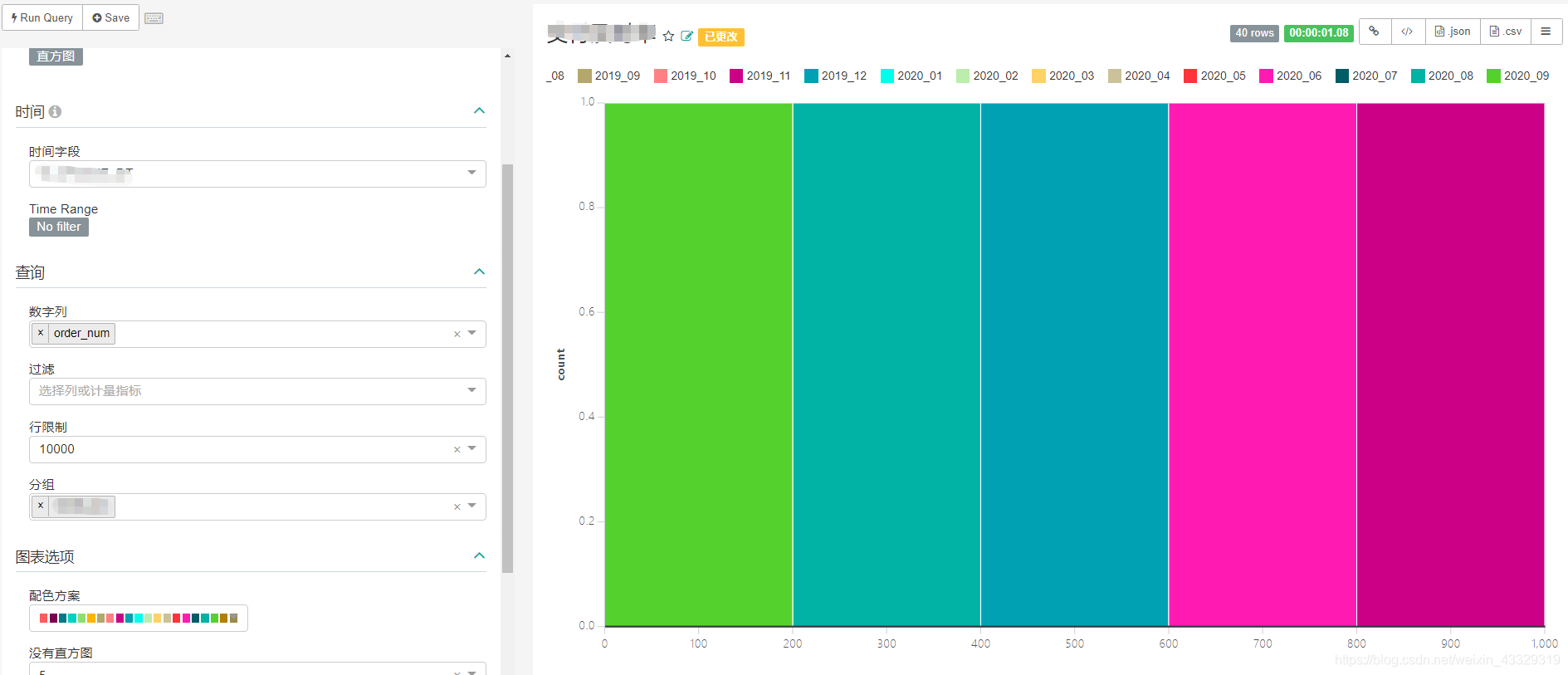Image resolution: width=1568 pixels, height=675 pixels.
Task: Click the left panel vertical scrollbar
Action: pyautogui.click(x=507, y=368)
